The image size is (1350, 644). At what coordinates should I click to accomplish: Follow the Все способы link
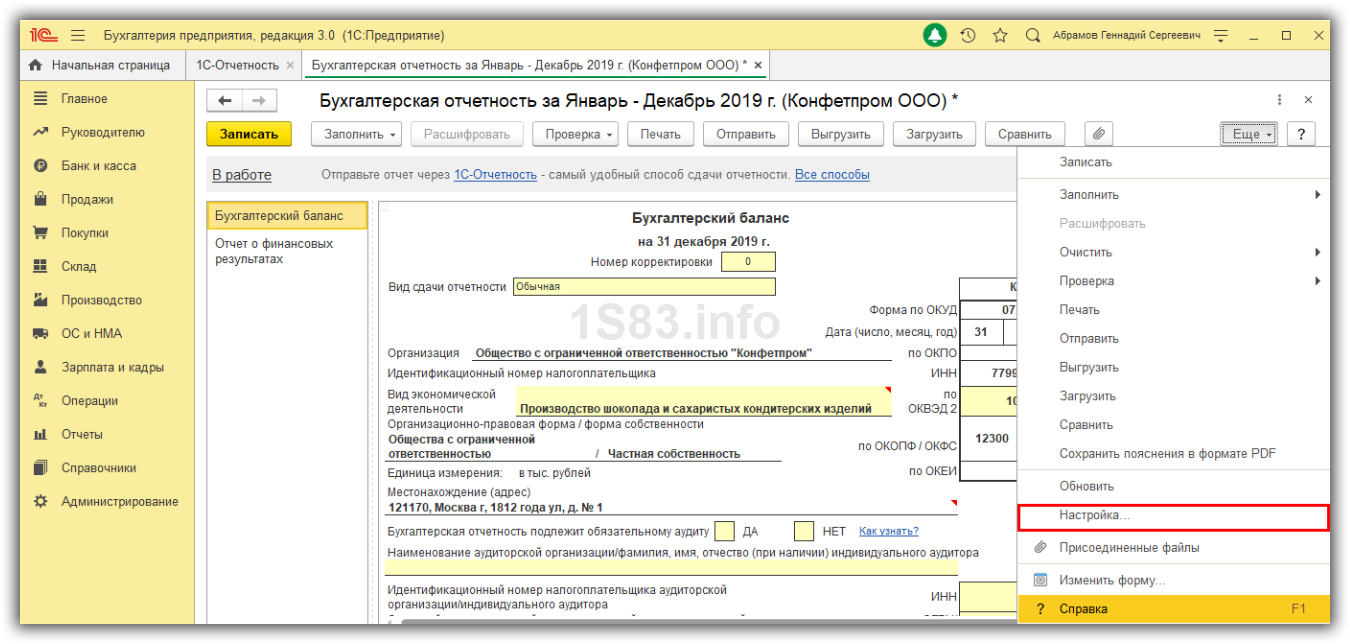point(832,175)
